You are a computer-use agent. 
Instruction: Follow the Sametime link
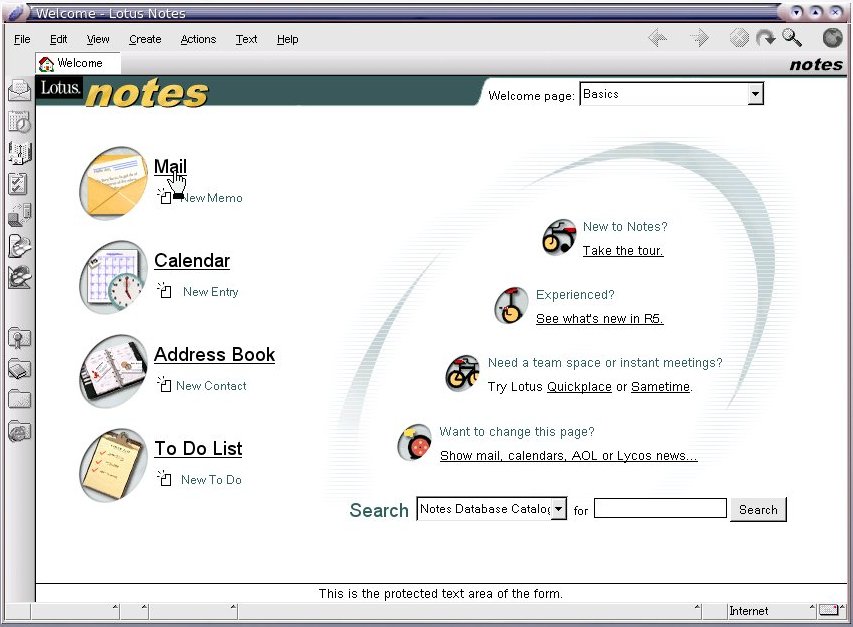(x=660, y=387)
